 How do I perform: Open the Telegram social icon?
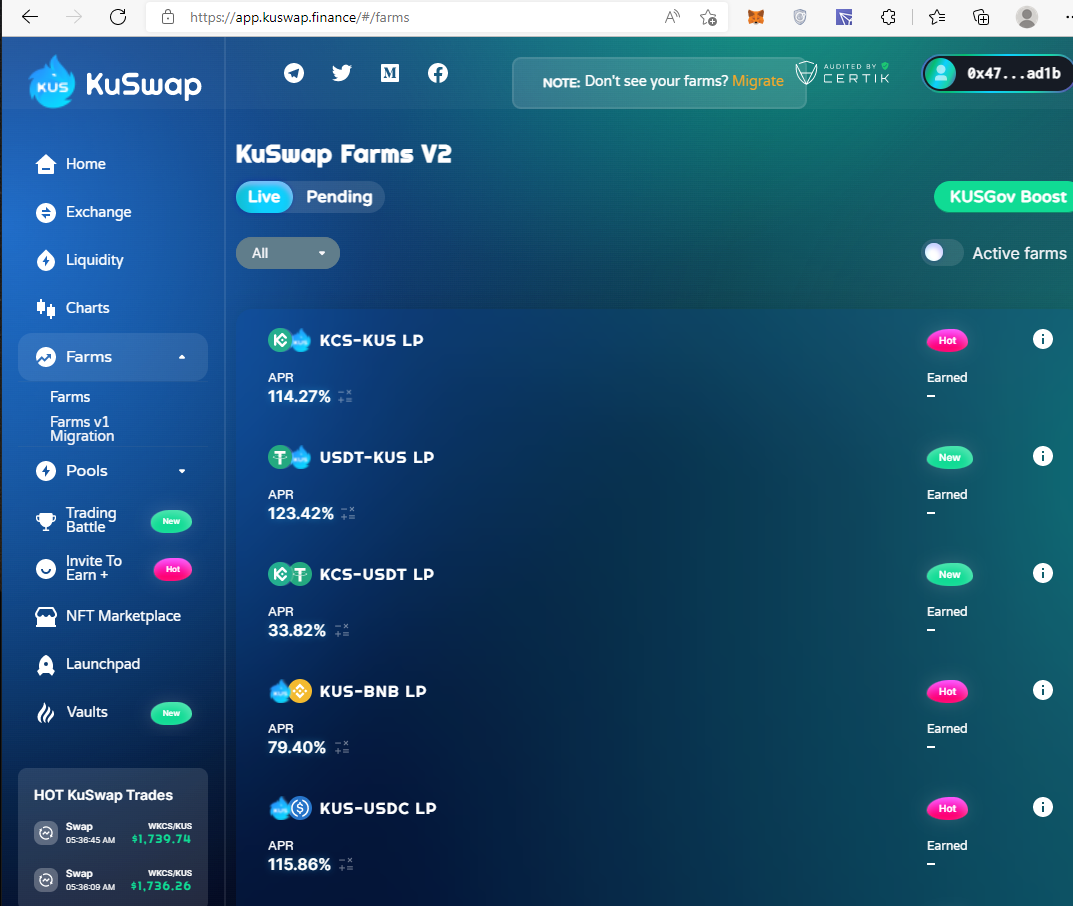pos(294,73)
